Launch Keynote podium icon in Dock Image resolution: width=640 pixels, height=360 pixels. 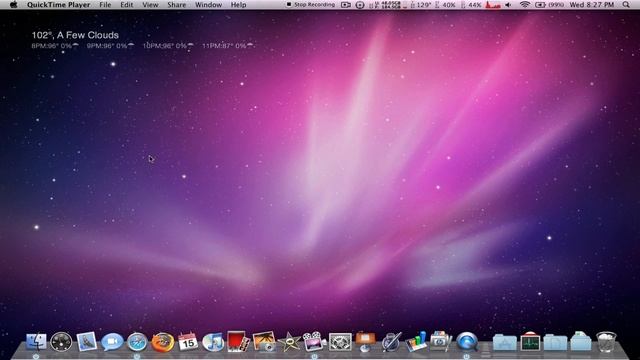pos(365,342)
